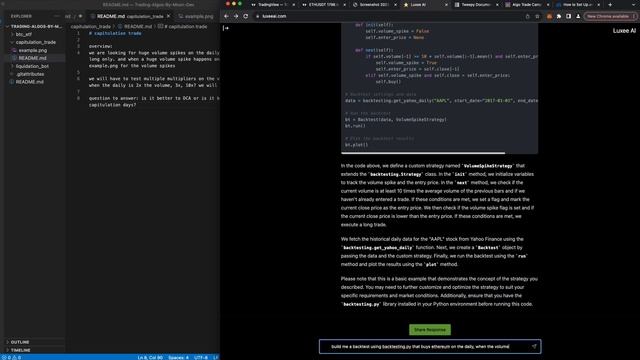Click the '# capitulation trade' heading line
The width and height of the screenshot is (640, 360).
click(x=115, y=33)
